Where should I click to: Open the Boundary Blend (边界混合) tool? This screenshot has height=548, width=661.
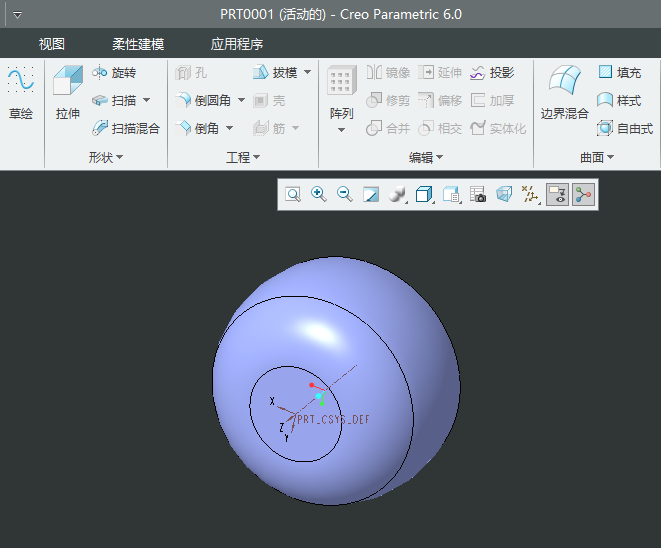[x=564, y=92]
